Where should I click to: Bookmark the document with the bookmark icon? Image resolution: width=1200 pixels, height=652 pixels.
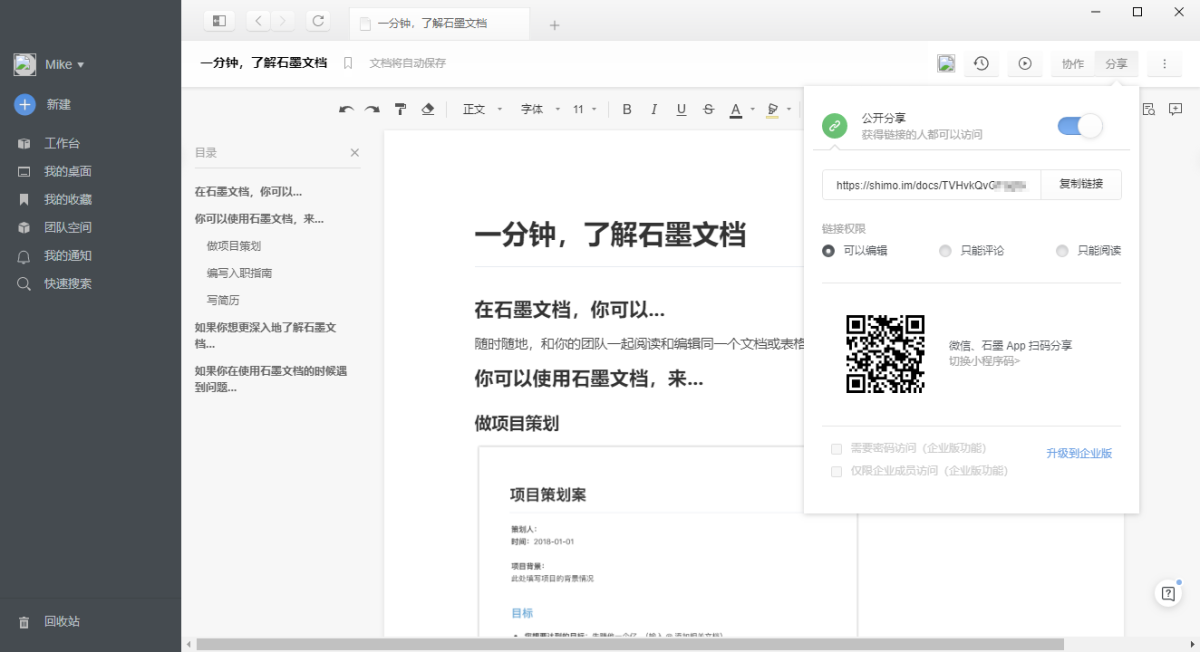point(348,63)
